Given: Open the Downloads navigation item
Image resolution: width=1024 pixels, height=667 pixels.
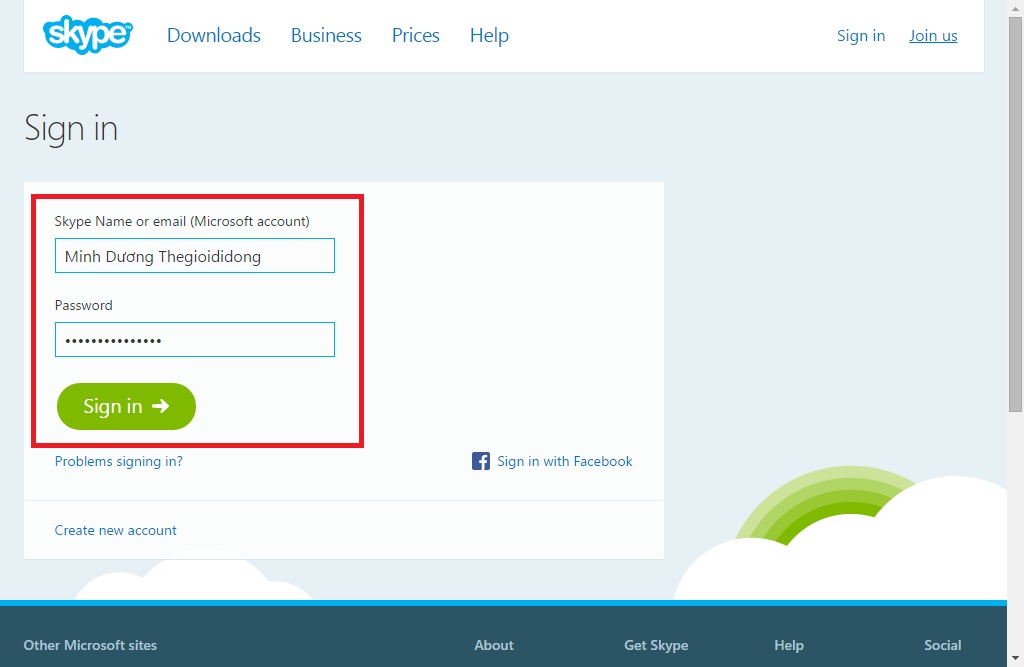Looking at the screenshot, I should 213,35.
